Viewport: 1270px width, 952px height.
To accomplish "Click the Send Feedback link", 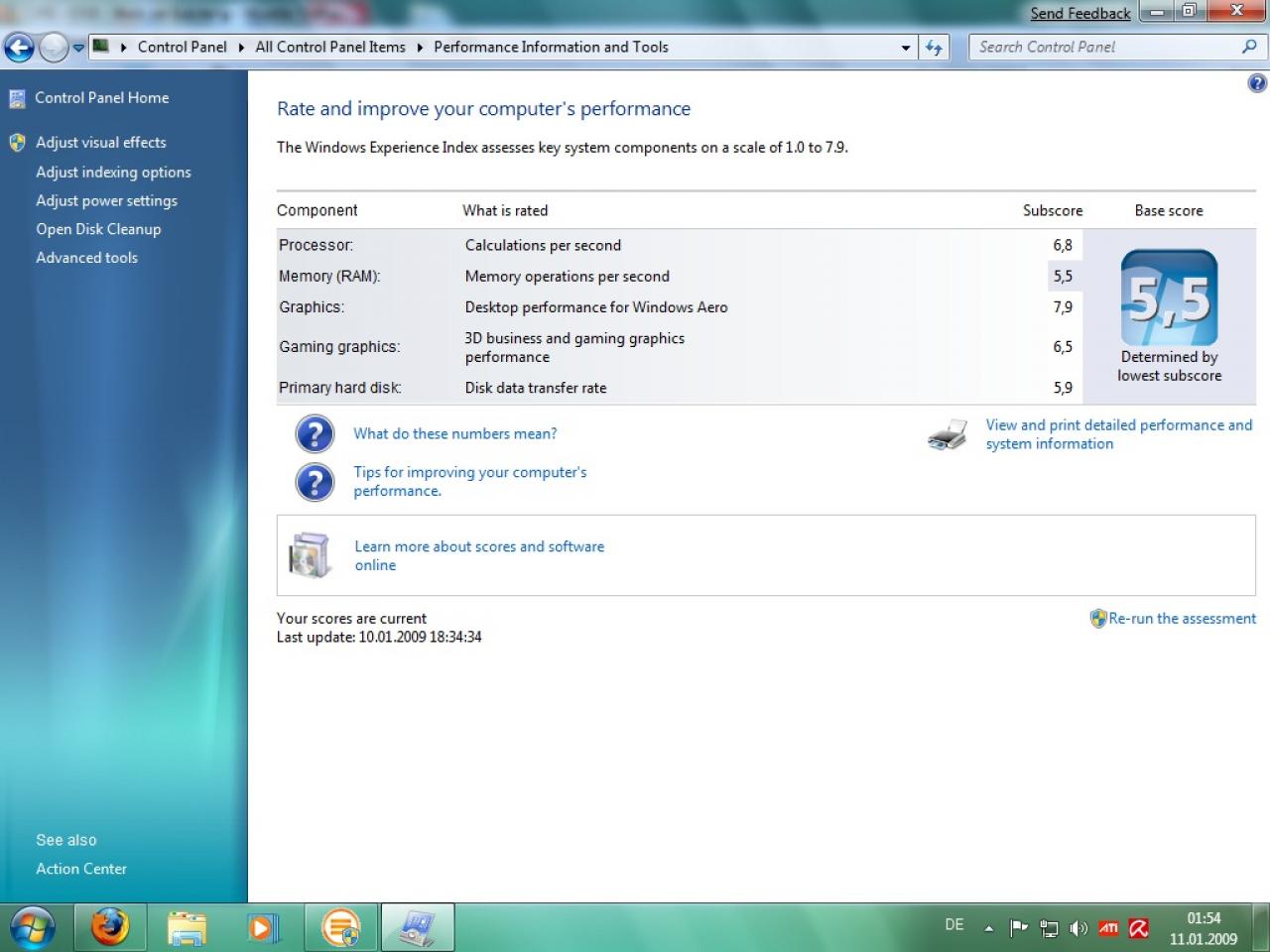I will (1079, 13).
